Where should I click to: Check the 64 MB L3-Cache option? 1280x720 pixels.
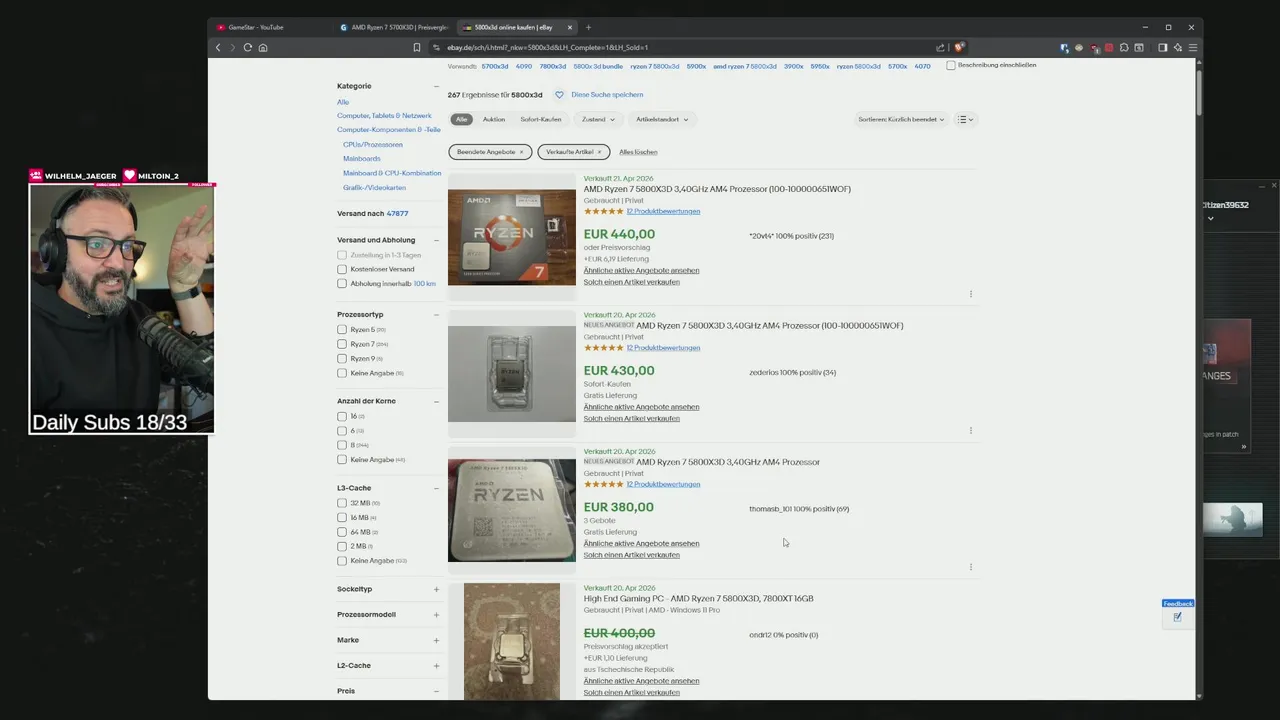click(x=342, y=532)
